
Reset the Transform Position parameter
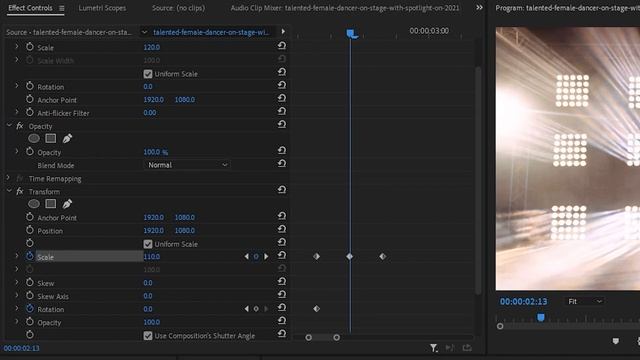282,229
